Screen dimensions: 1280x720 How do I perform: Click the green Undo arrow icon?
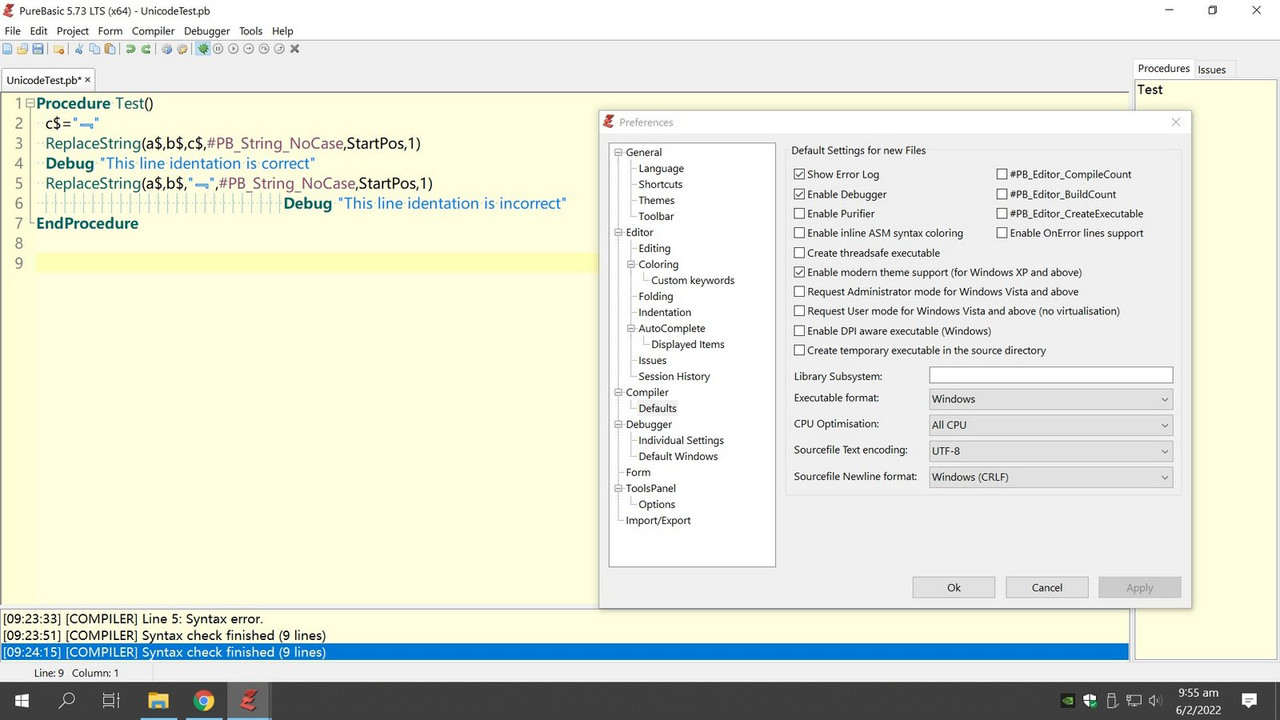(130, 49)
